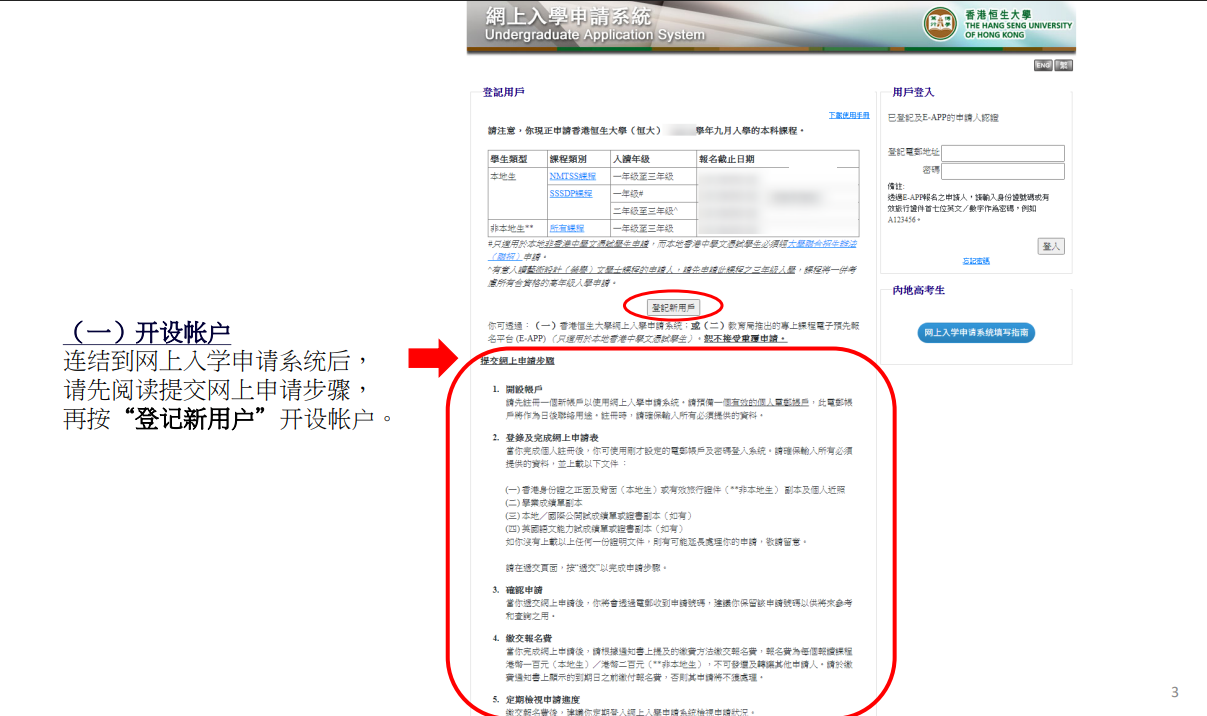The image size is (1207, 716).
Task: Click the 登記用戶 section heading
Action: pyautogui.click(x=503, y=92)
